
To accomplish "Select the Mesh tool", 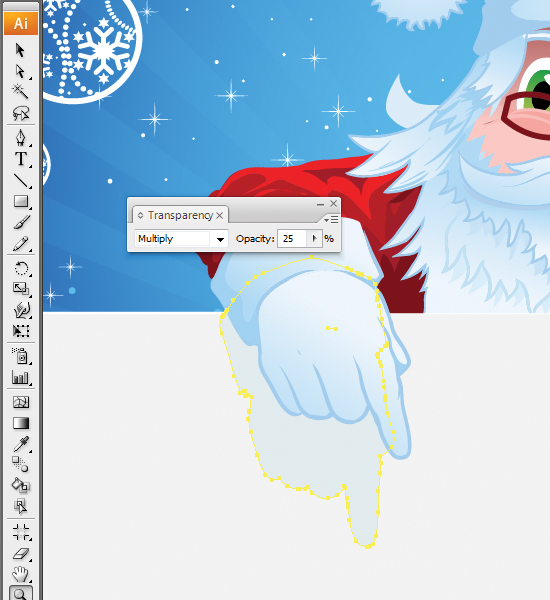I will click(x=20, y=402).
